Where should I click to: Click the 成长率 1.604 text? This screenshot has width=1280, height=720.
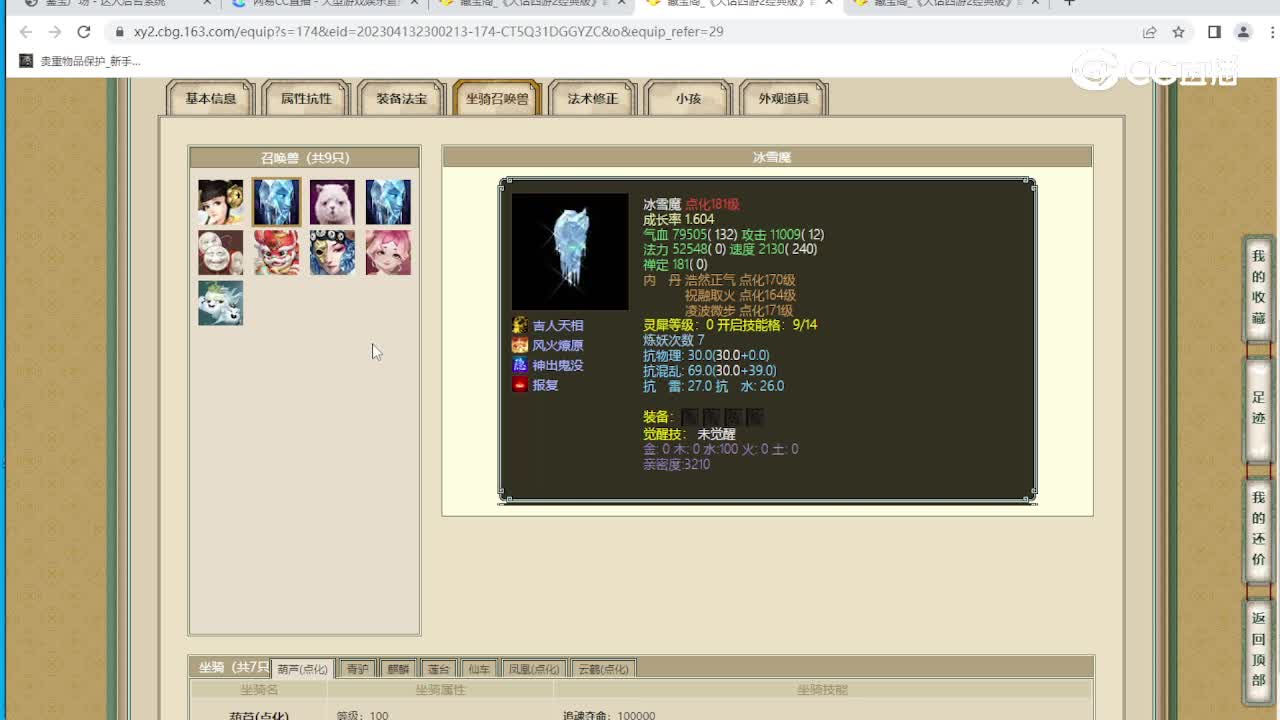coord(679,219)
